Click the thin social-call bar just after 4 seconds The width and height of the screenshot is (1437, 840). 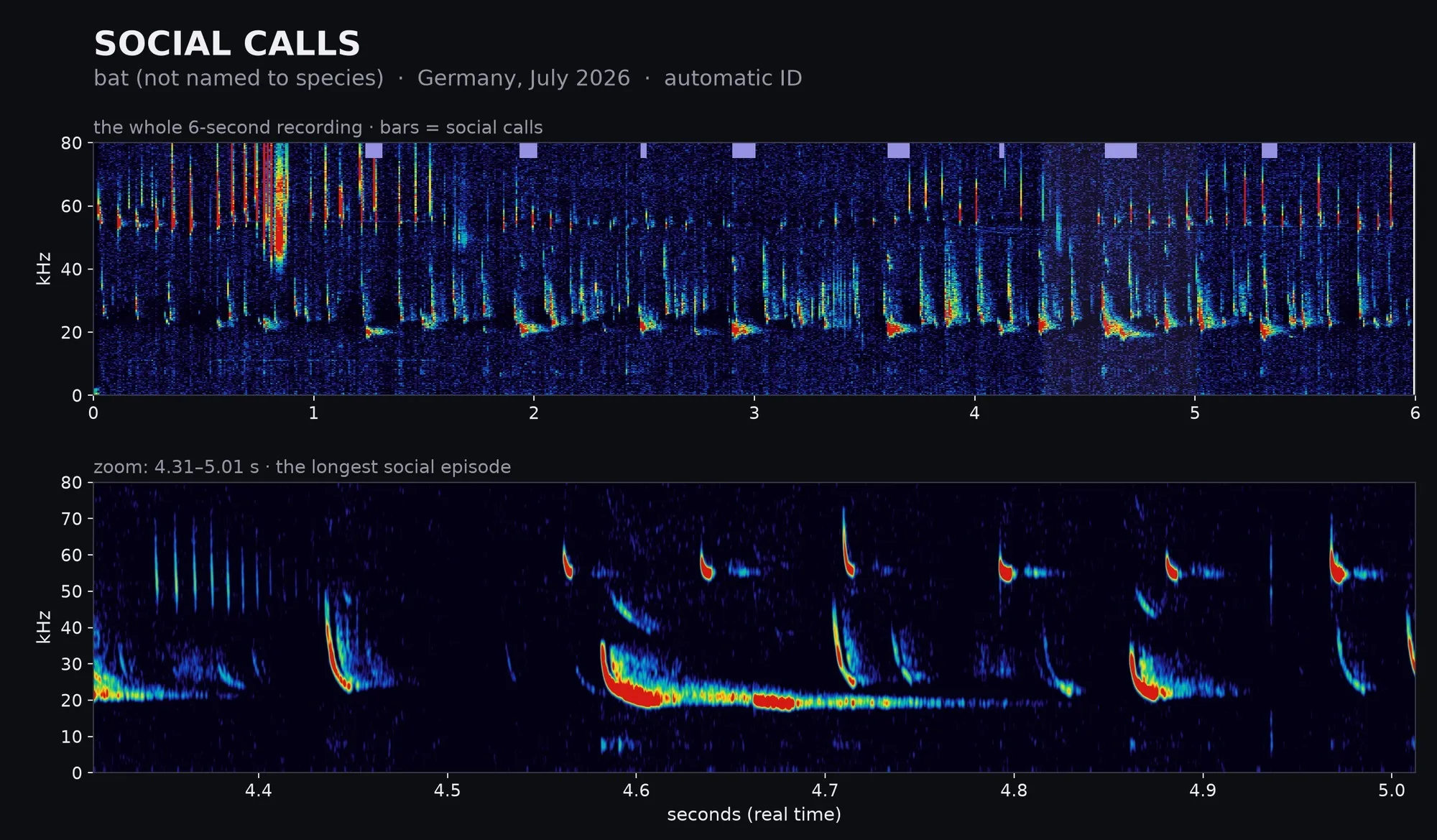click(x=1002, y=150)
